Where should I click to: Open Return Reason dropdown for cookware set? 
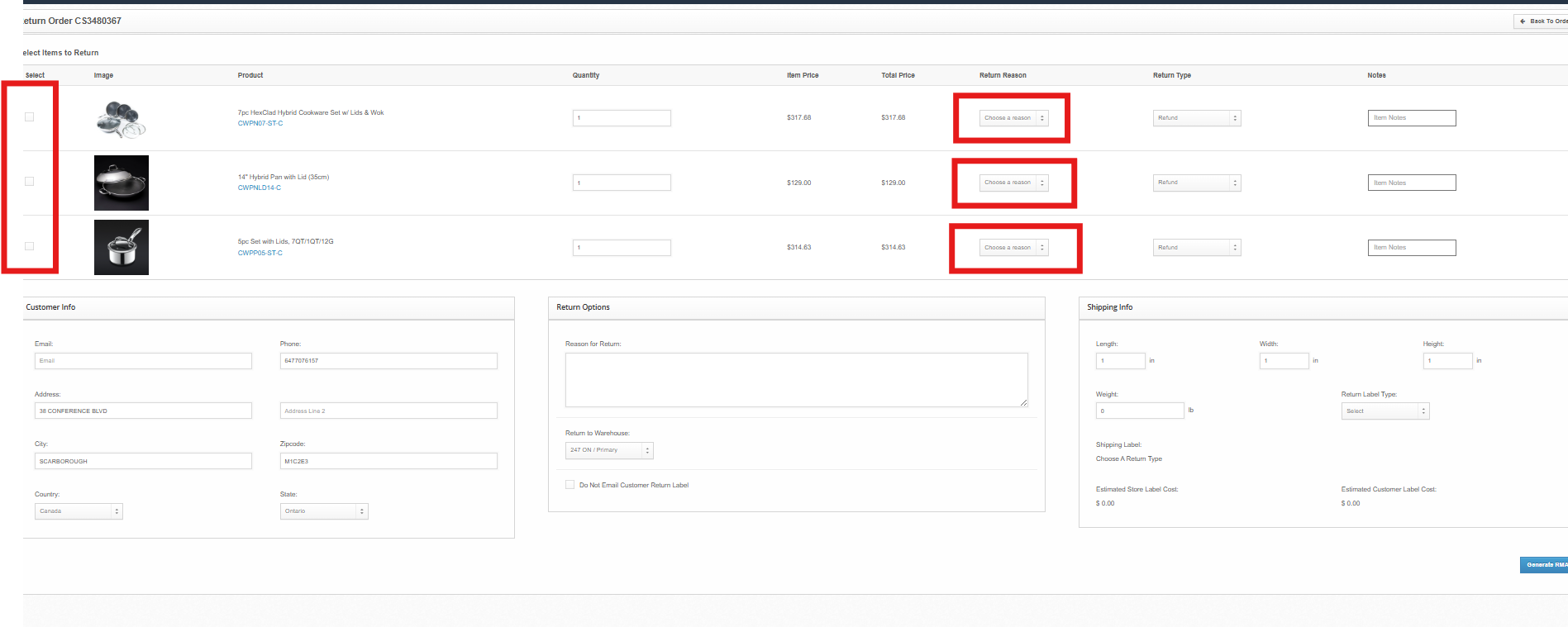(1014, 118)
